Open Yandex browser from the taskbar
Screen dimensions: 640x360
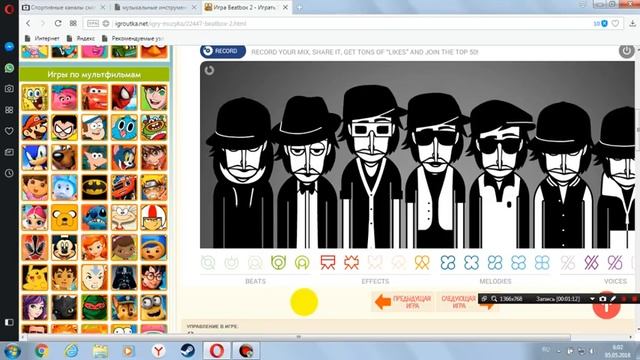tap(158, 351)
